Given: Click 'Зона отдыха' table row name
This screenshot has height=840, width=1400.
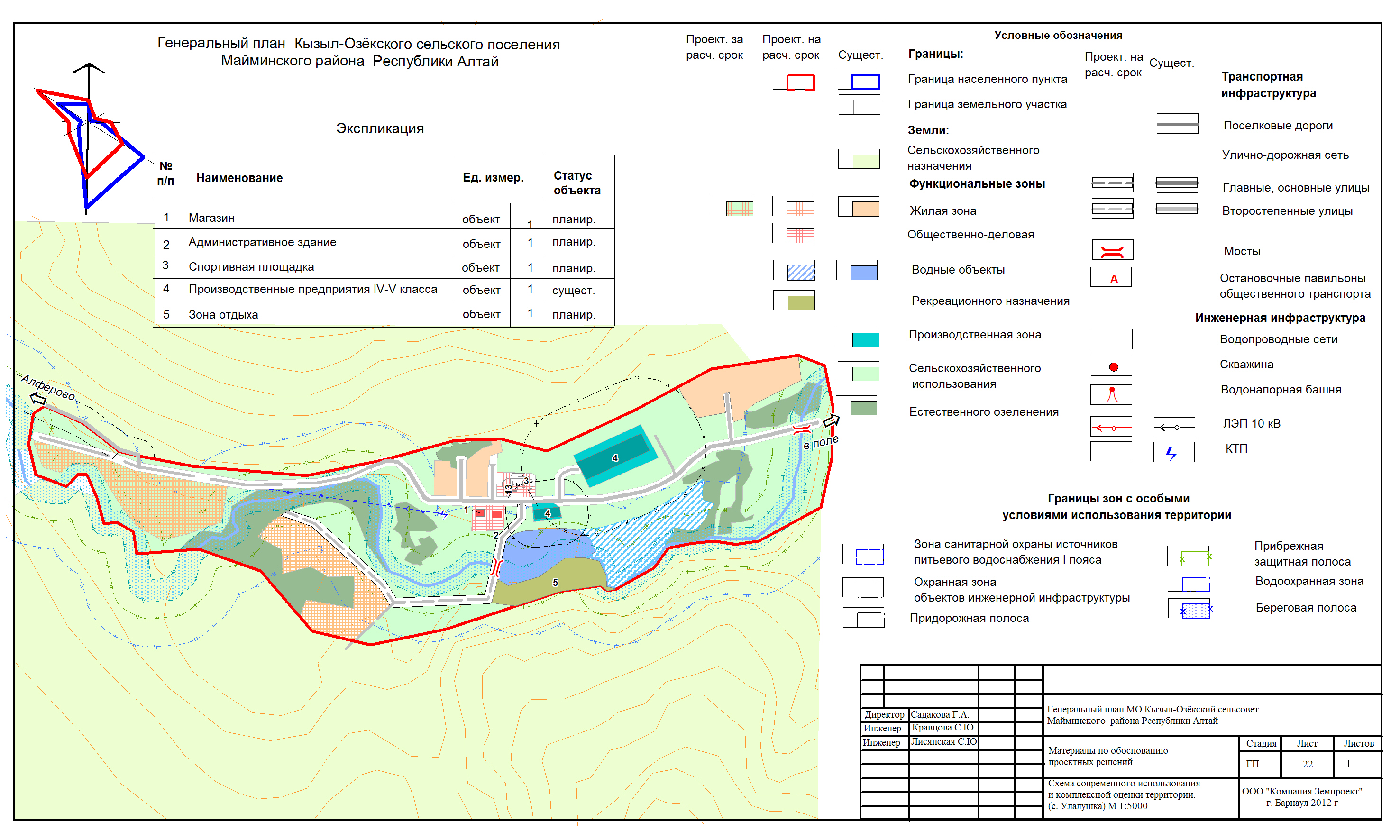Looking at the screenshot, I should [x=223, y=315].
